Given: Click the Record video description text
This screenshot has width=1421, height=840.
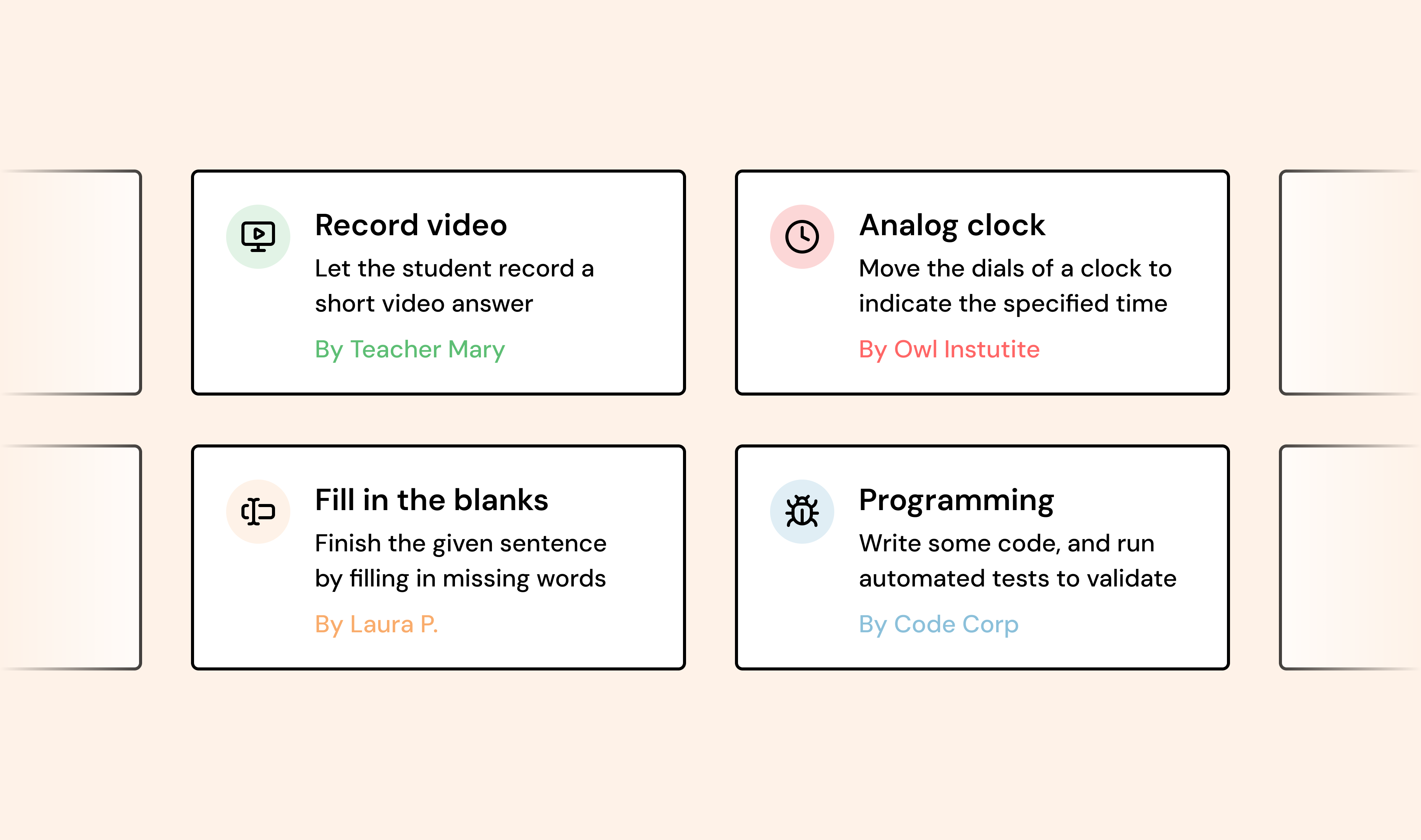Looking at the screenshot, I should point(455,286).
